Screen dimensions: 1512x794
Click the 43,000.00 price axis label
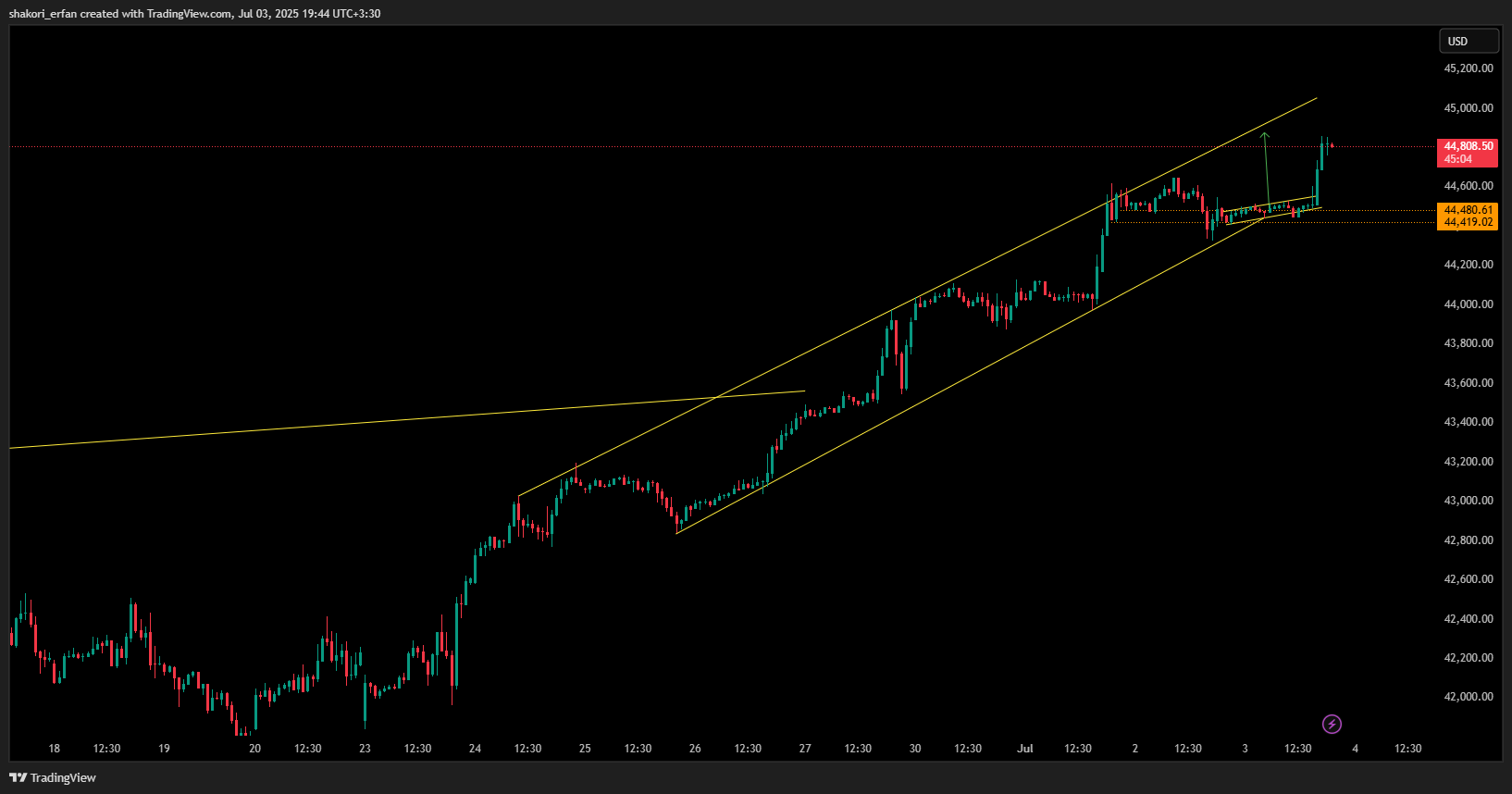pyautogui.click(x=1469, y=501)
